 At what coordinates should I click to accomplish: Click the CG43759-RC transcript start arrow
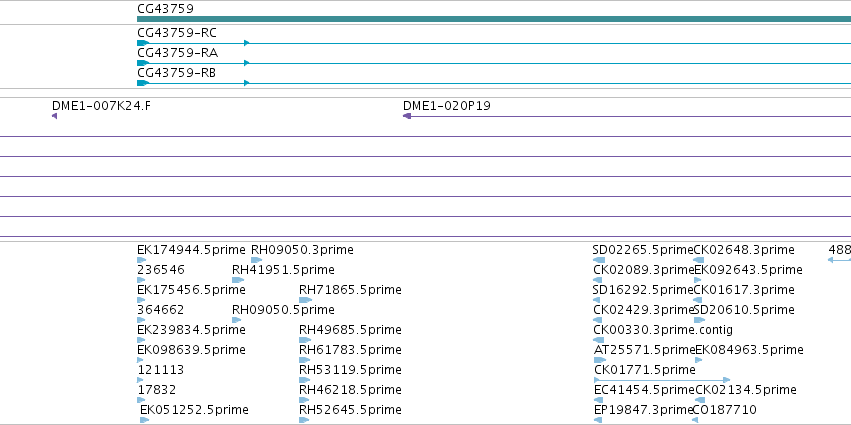143,43
